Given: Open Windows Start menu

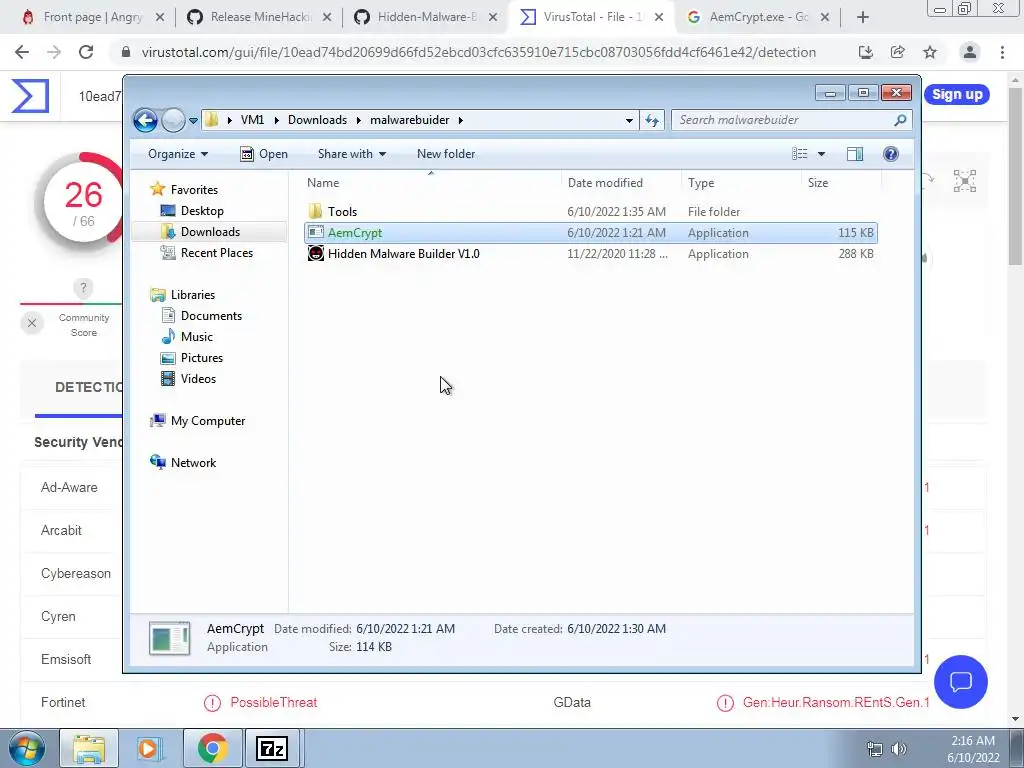Looking at the screenshot, I should pyautogui.click(x=26, y=748).
